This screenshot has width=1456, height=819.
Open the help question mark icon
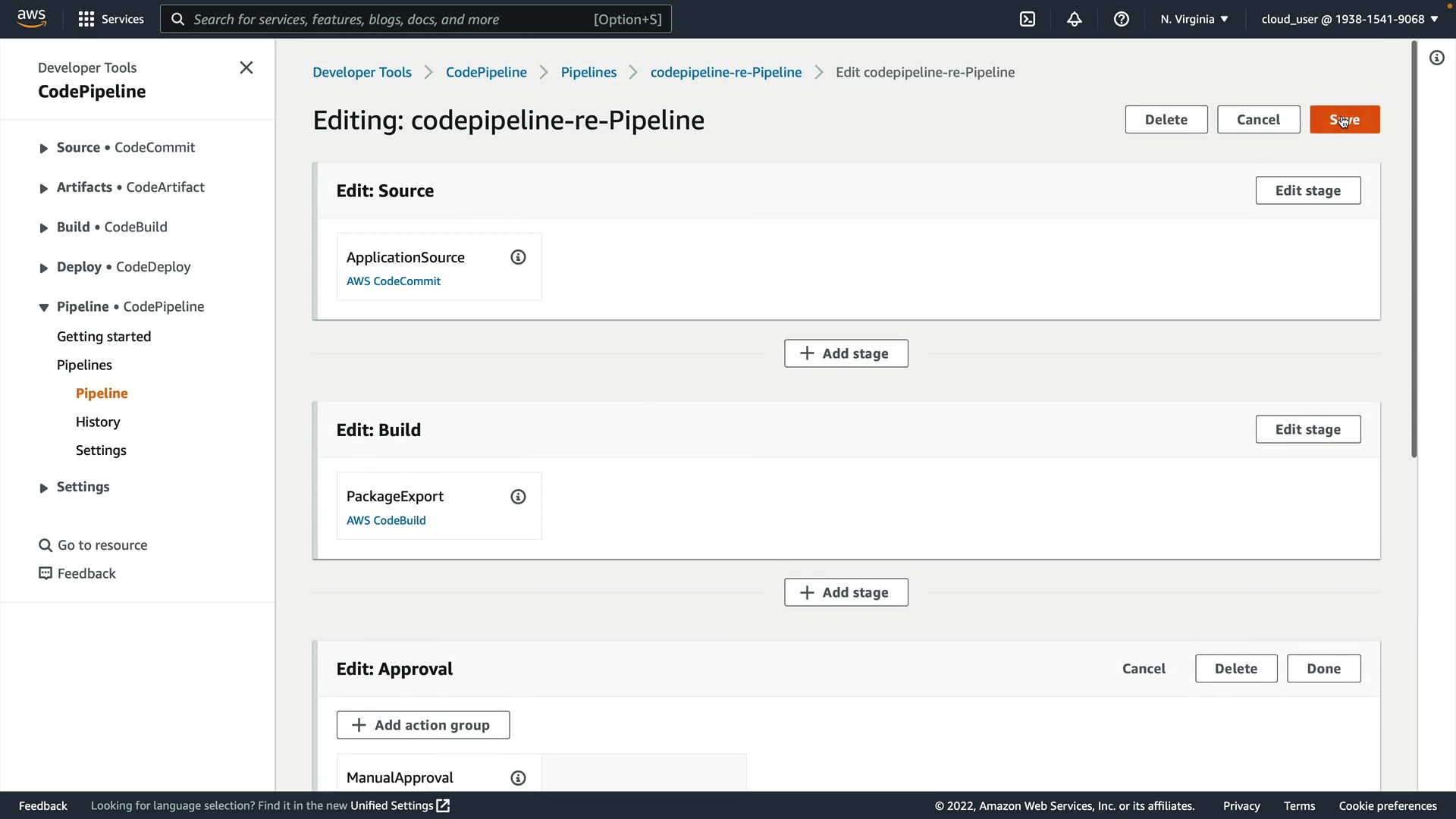pos(1122,19)
